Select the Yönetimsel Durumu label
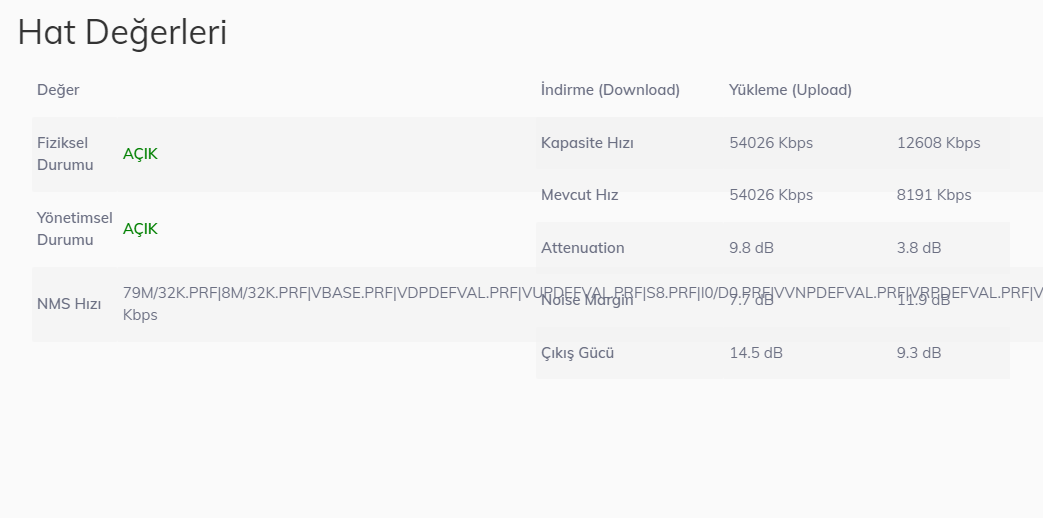The width and height of the screenshot is (1043, 518). click(74, 229)
